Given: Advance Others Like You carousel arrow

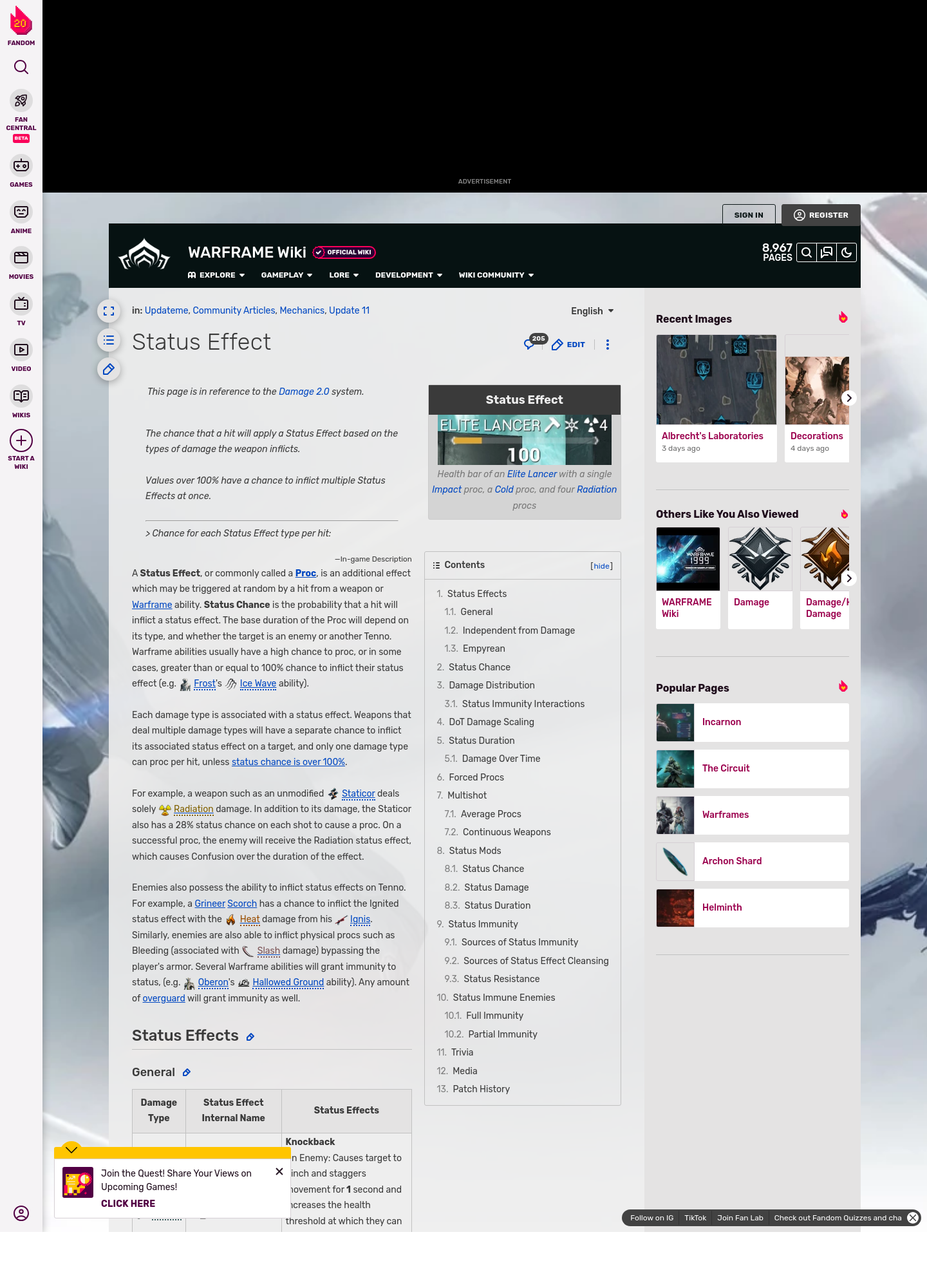Looking at the screenshot, I should [848, 578].
